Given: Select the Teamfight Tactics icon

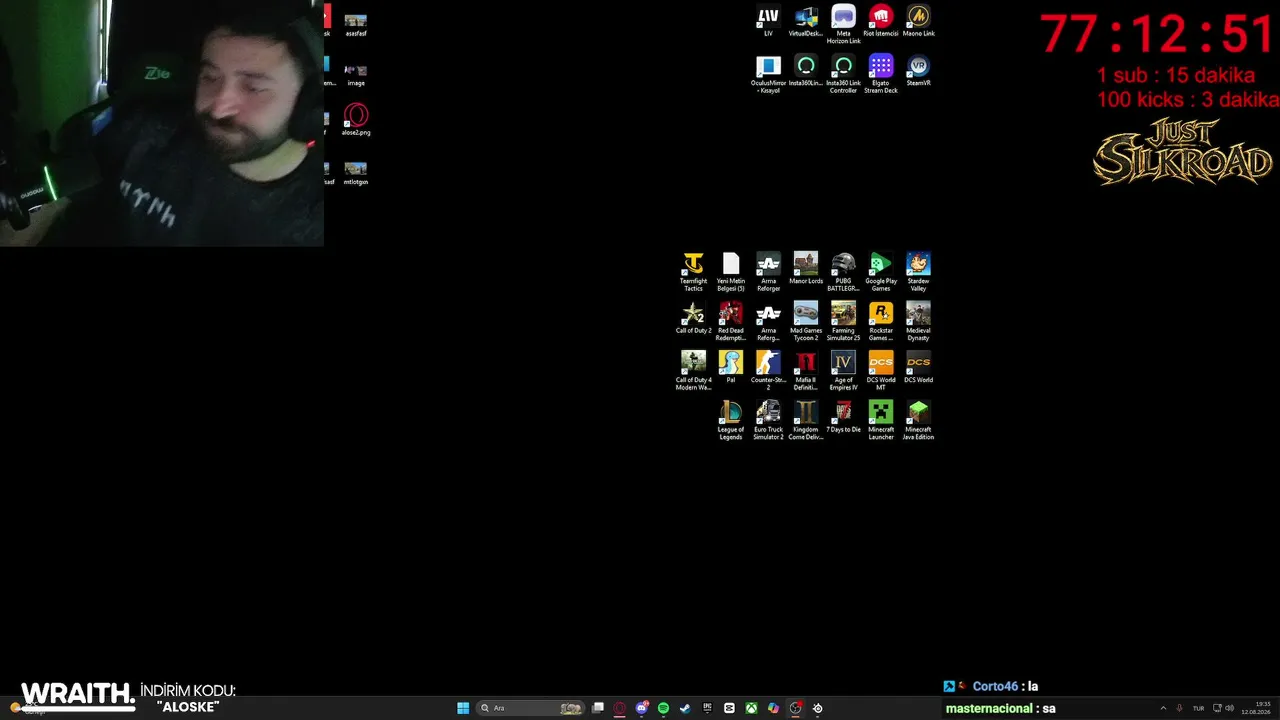Looking at the screenshot, I should click(x=693, y=272).
